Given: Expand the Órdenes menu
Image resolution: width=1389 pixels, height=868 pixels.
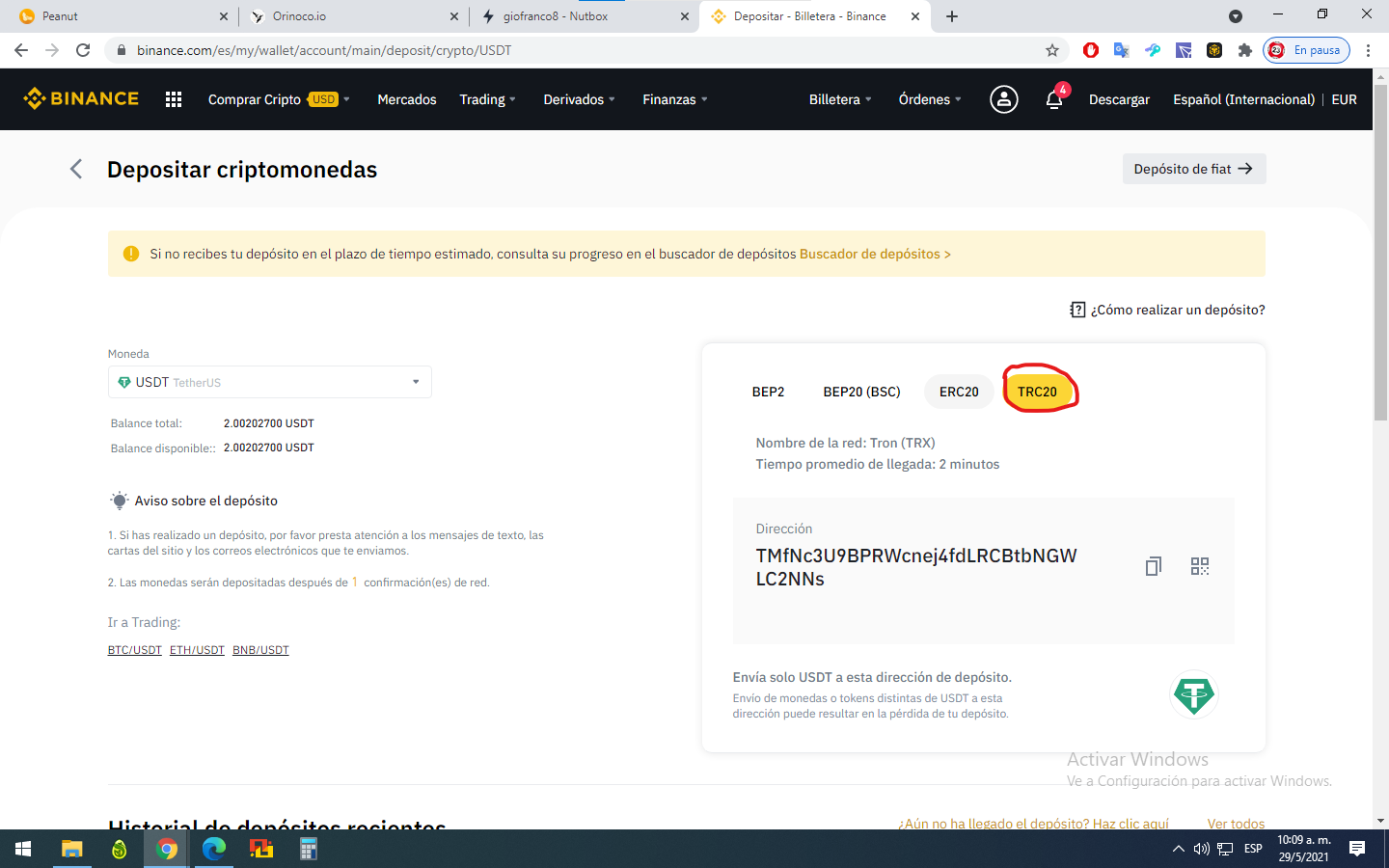Looking at the screenshot, I should point(930,99).
